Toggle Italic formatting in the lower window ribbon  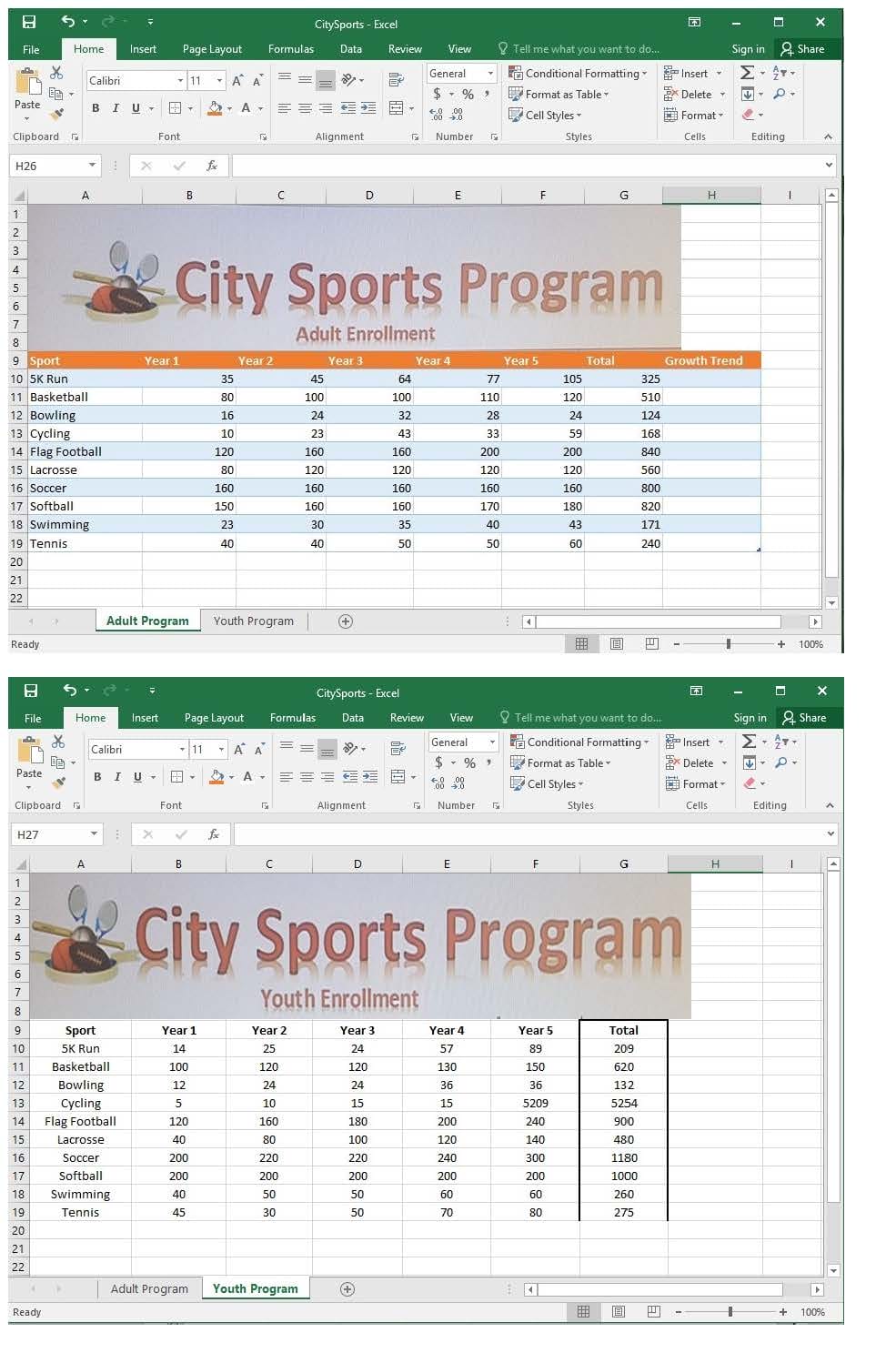click(117, 777)
